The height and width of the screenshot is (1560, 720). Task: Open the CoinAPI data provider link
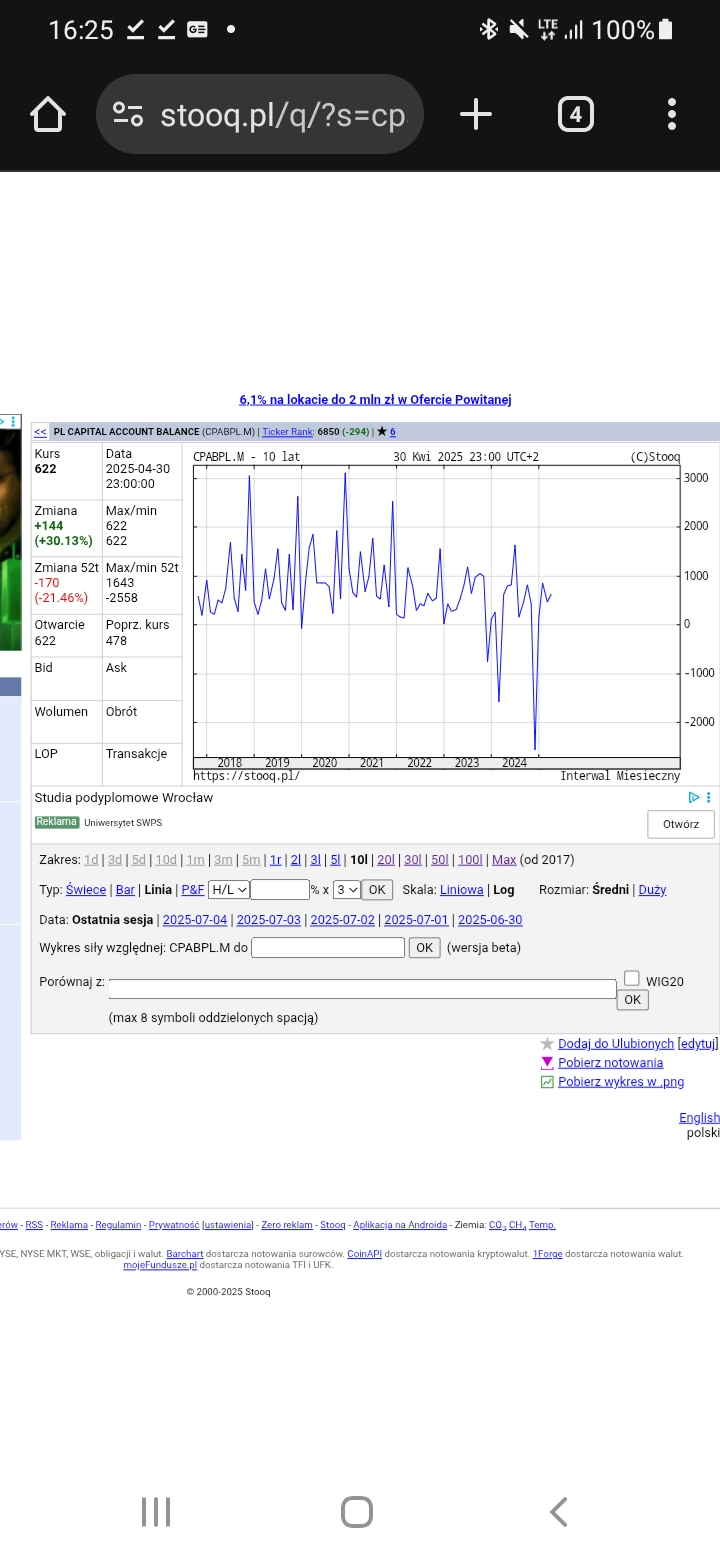[x=364, y=1254]
